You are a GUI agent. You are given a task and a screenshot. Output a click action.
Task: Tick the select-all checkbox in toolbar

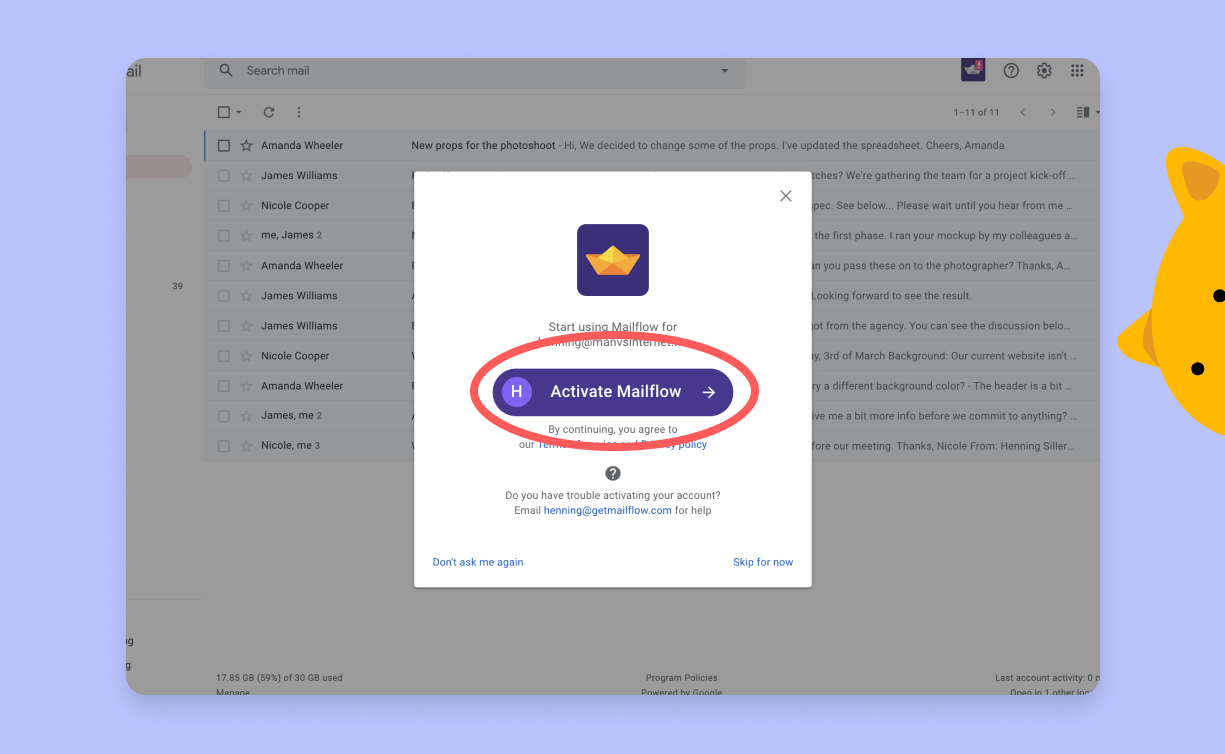pos(224,113)
